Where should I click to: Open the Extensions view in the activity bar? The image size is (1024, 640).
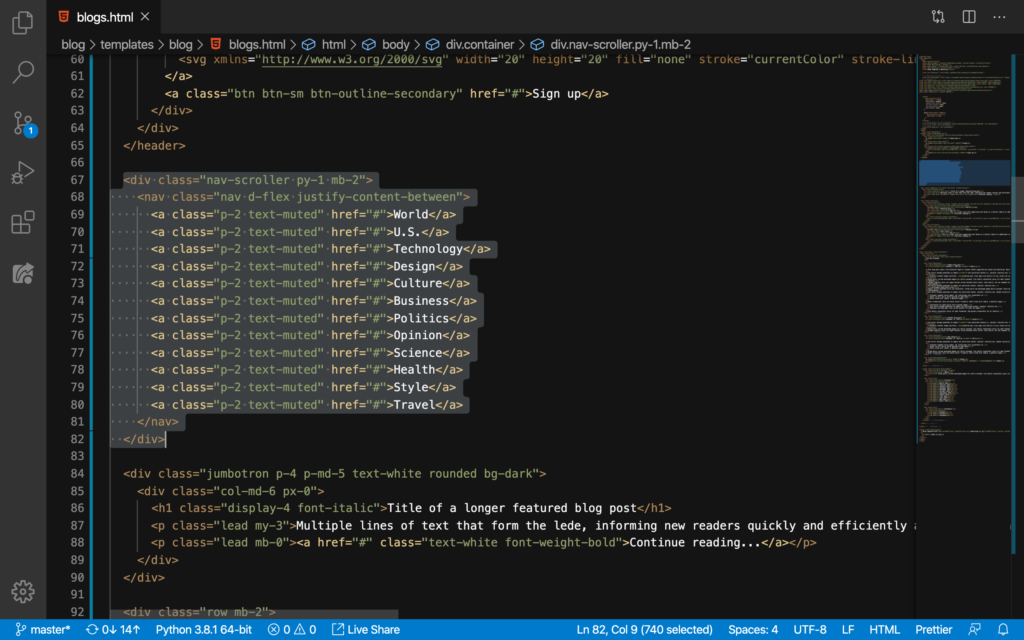[x=23, y=223]
